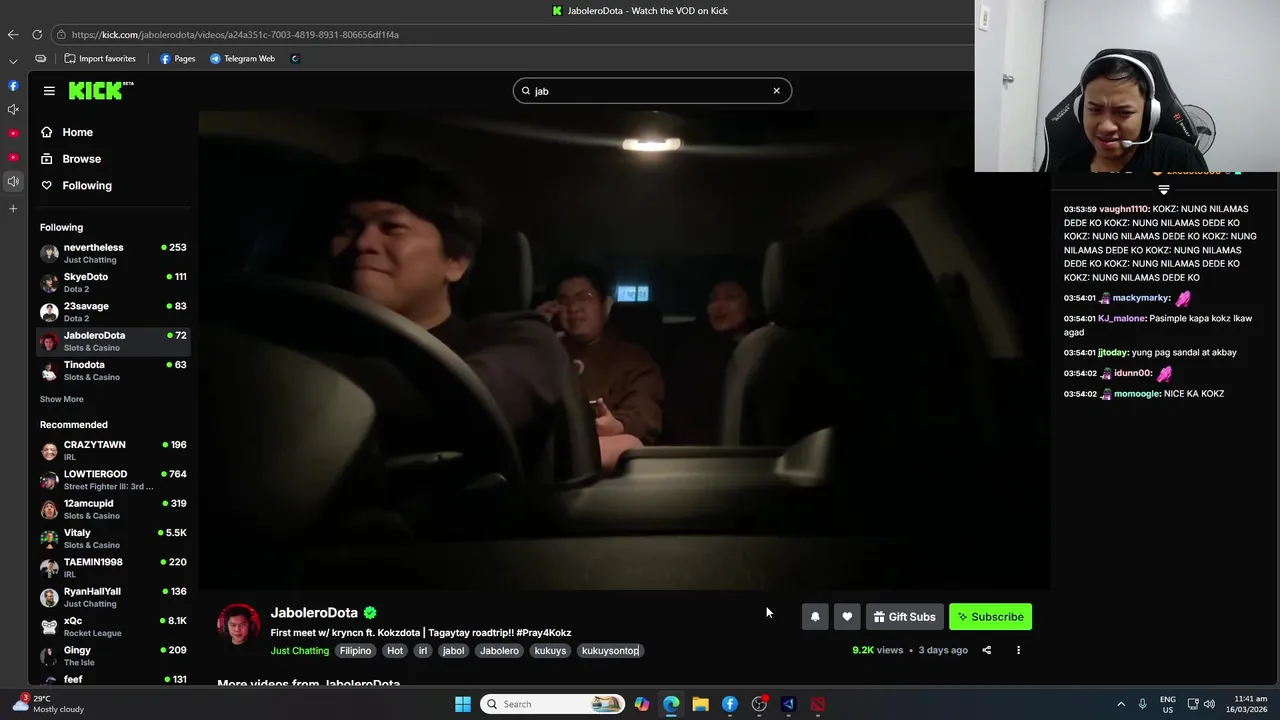Select the kukuysontop tag
1280x720 pixels.
pyautogui.click(x=610, y=651)
